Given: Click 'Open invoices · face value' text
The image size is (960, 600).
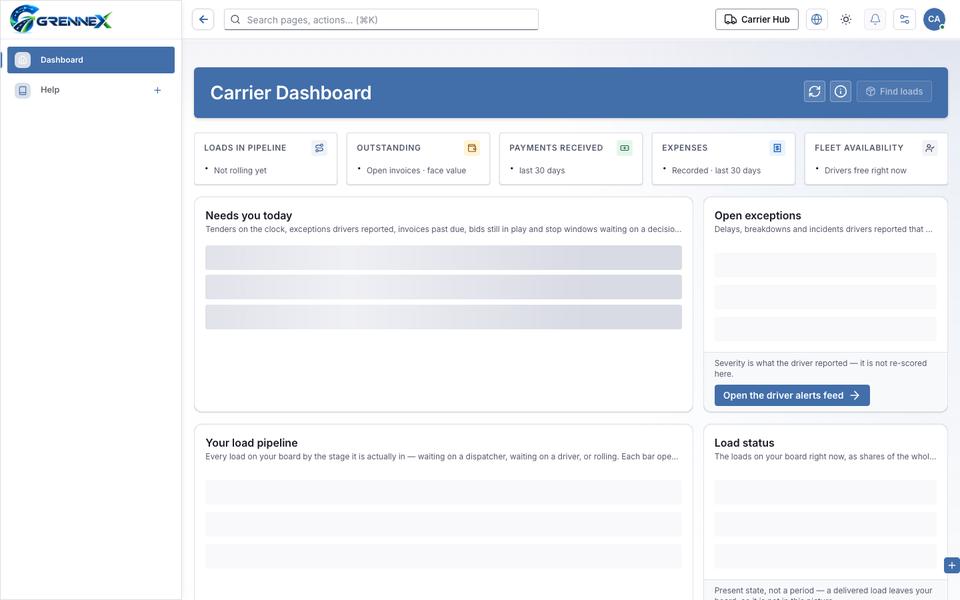Looking at the screenshot, I should (x=416, y=171).
